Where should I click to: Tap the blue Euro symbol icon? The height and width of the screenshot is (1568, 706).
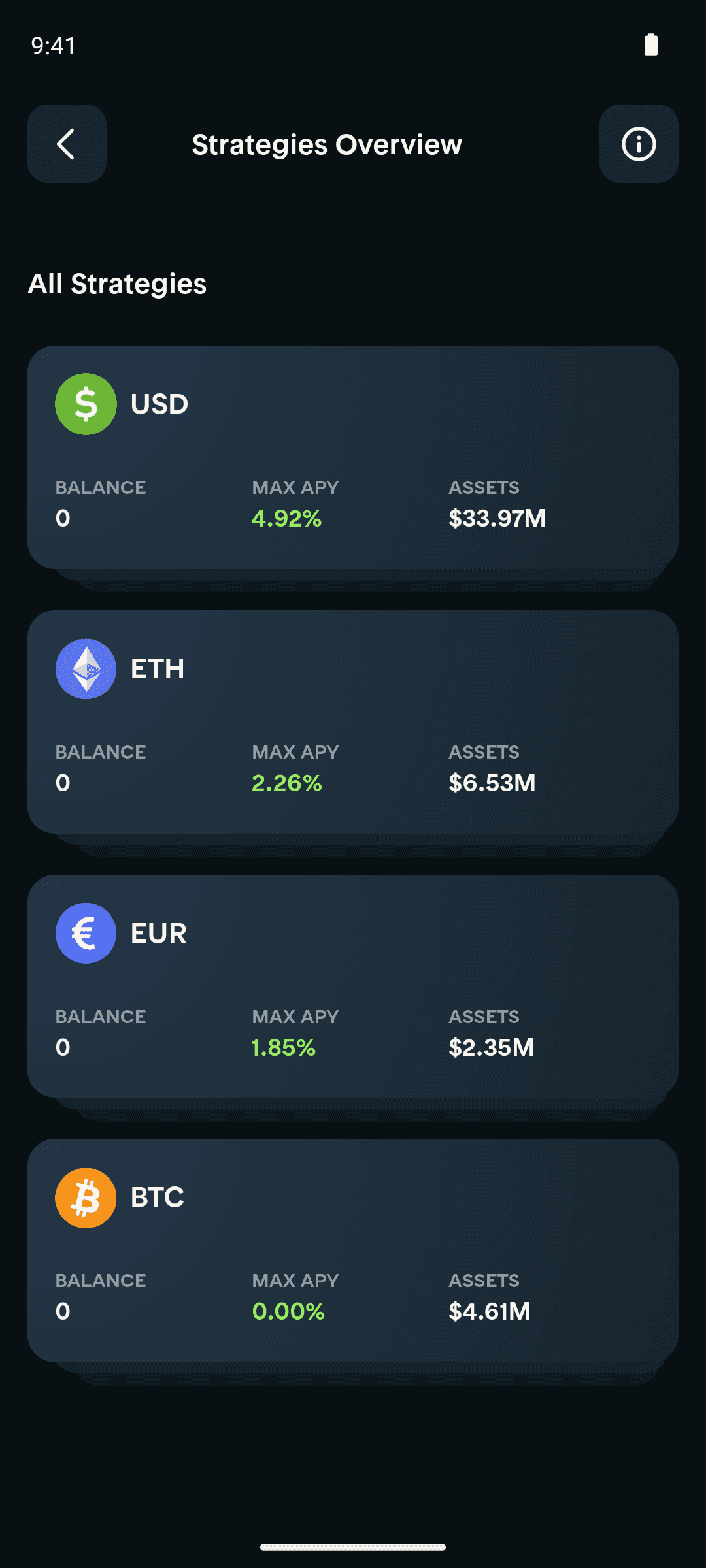[x=86, y=933]
